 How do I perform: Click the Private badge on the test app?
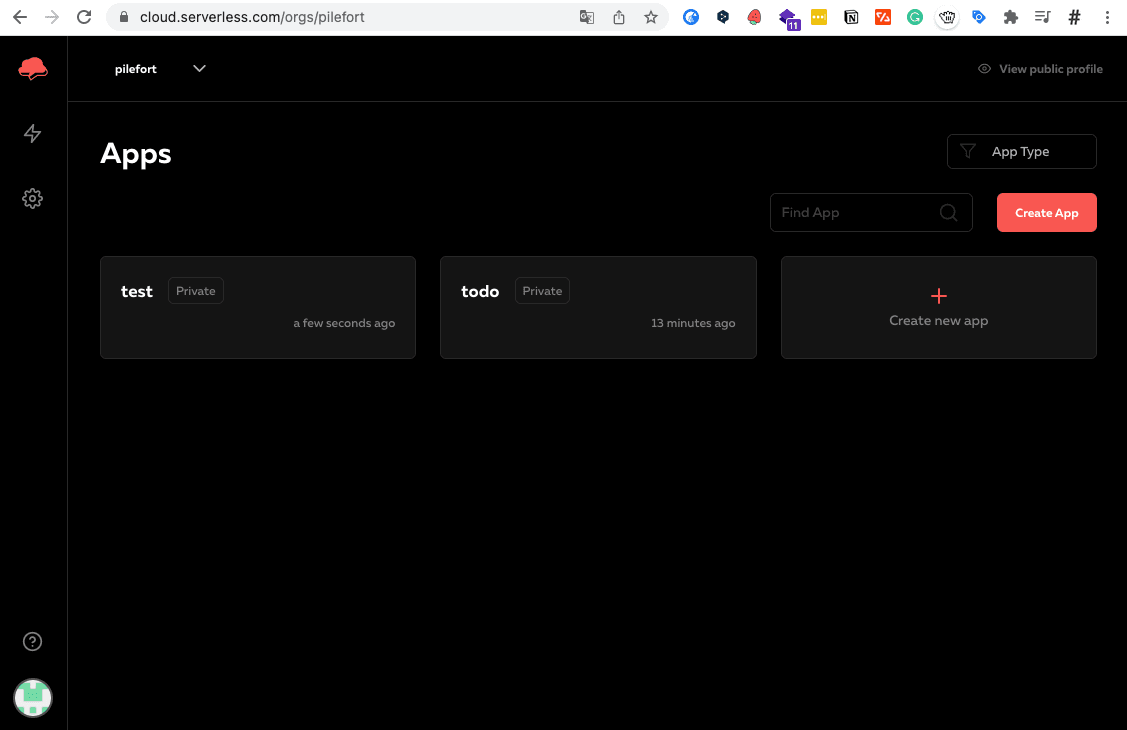point(195,290)
